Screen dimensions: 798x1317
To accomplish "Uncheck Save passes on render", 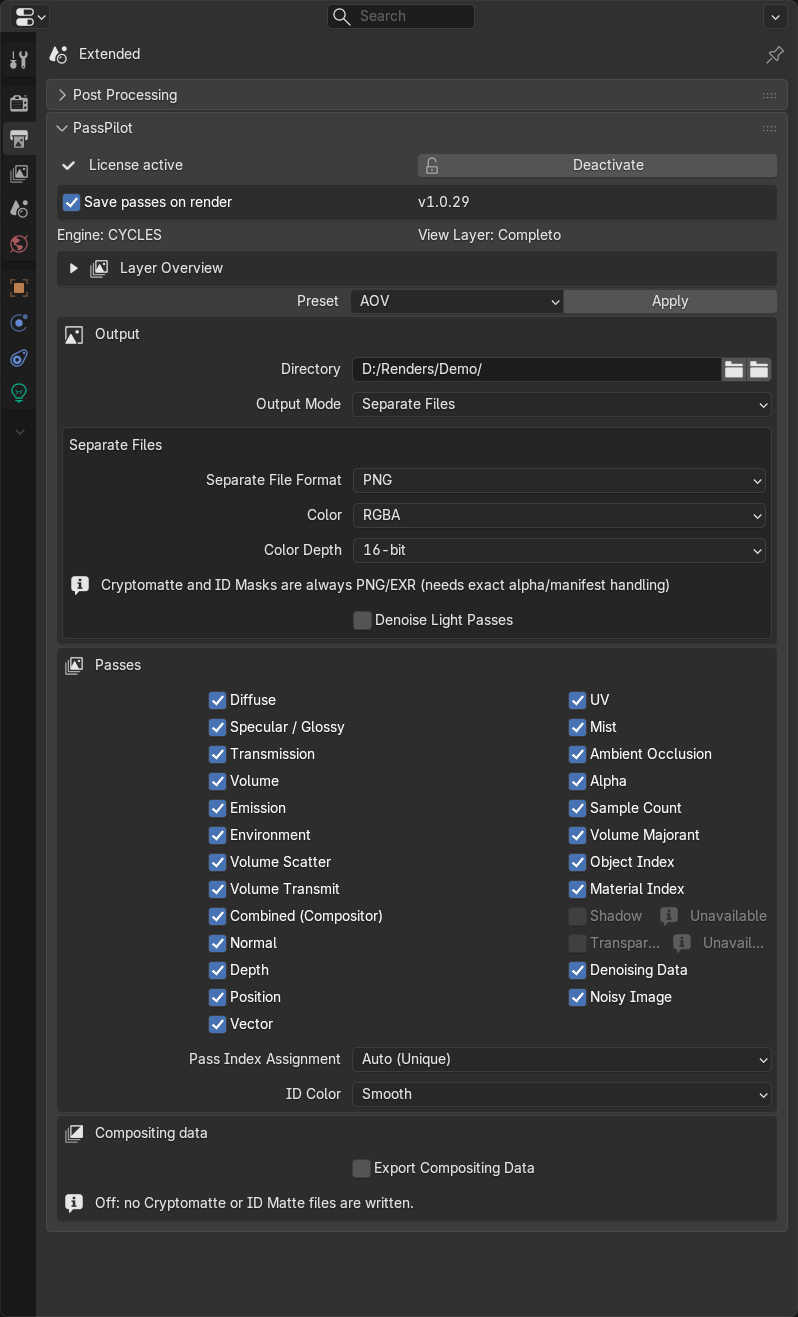I will [72, 202].
